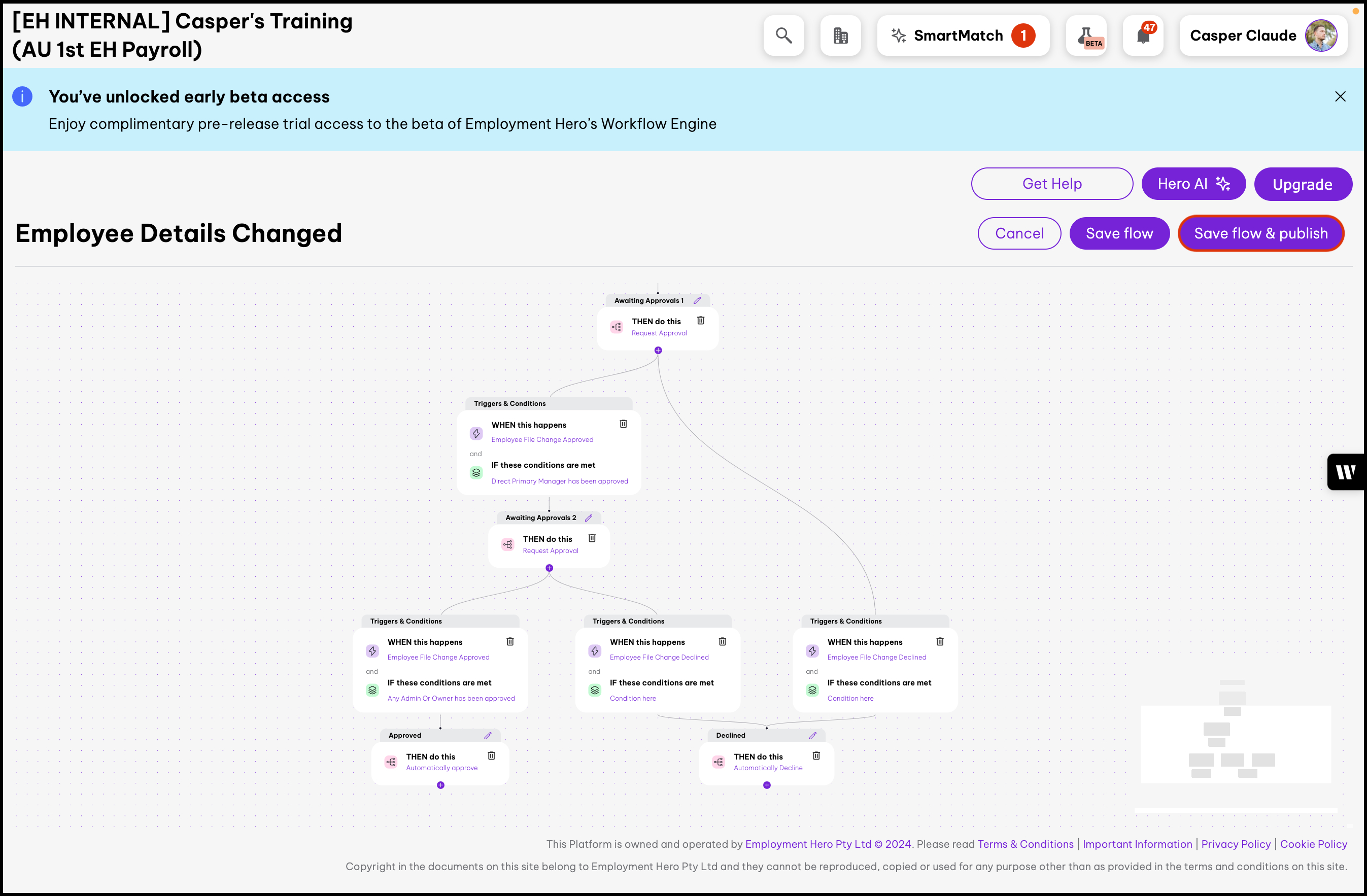Click the search magnifier icon
This screenshot has width=1367, height=896.
click(783, 36)
